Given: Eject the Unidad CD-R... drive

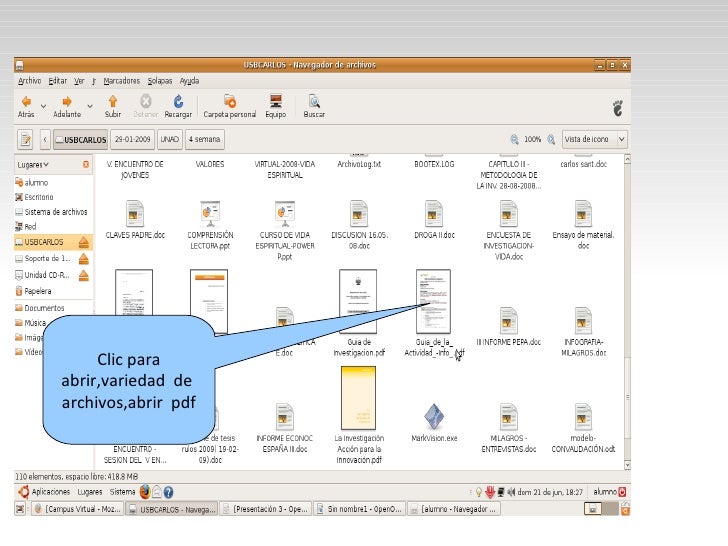Looking at the screenshot, I should pos(84,275).
